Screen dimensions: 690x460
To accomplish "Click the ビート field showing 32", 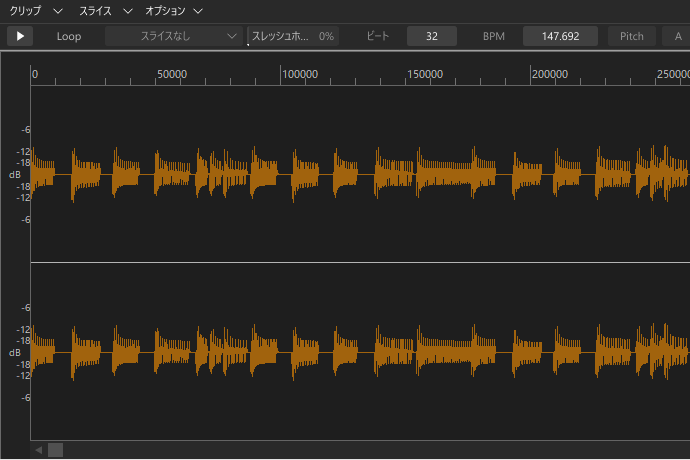I will coord(432,36).
